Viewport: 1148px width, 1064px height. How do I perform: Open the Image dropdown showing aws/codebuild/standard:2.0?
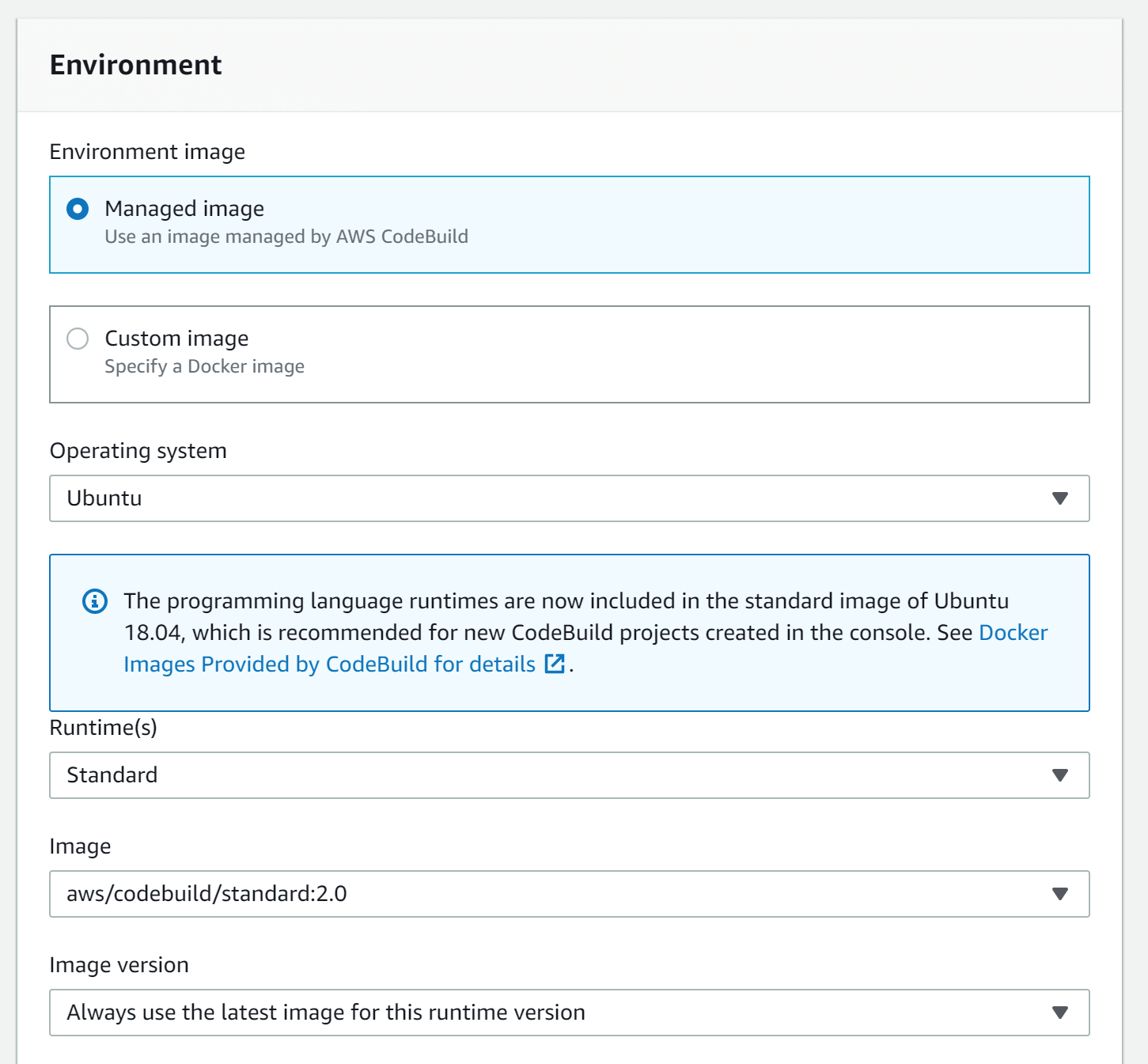click(570, 894)
